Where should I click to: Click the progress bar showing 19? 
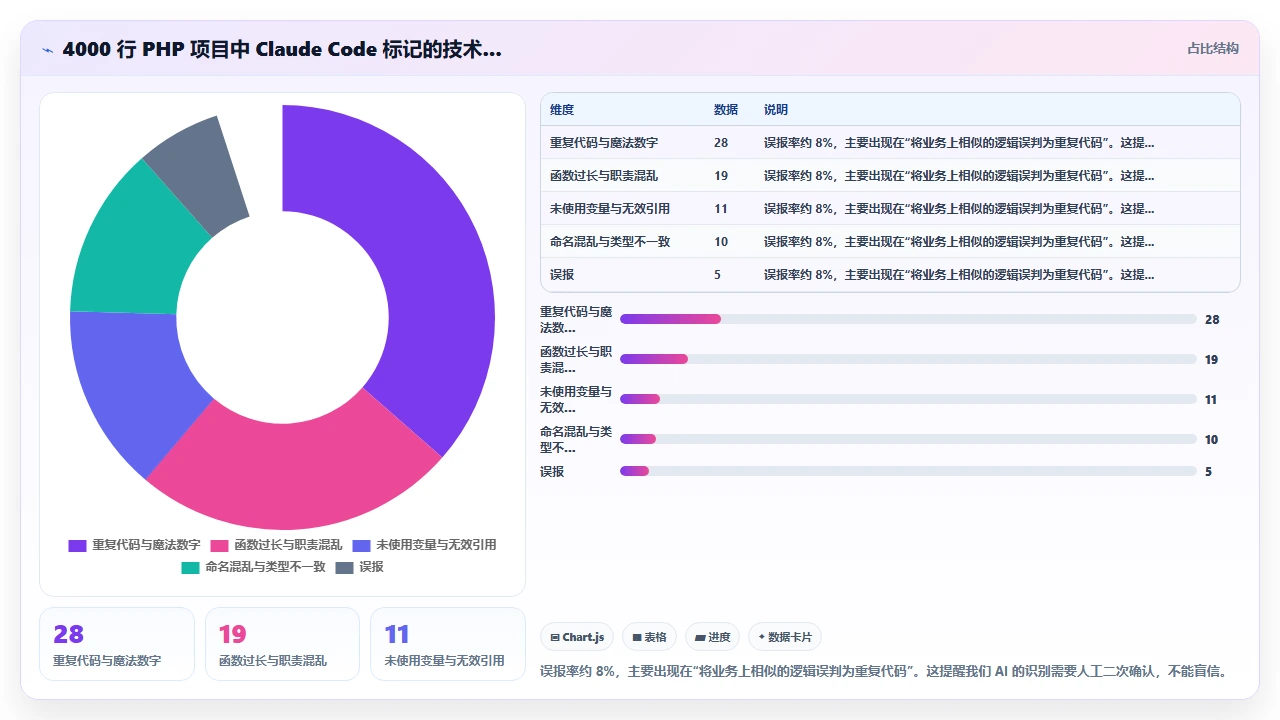[908, 359]
